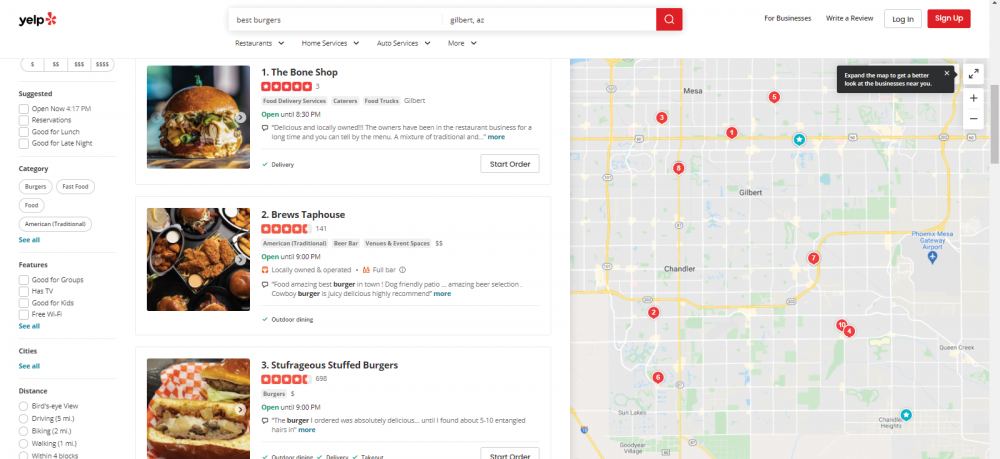Open the Auto Services dropdown
This screenshot has height=459, width=1000.
(x=403, y=44)
